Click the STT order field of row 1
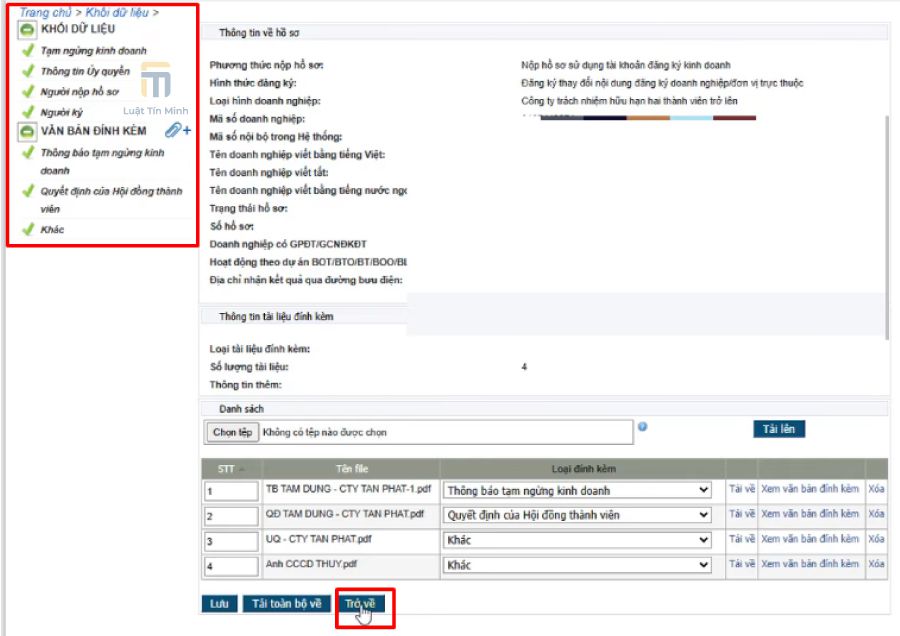This screenshot has height=636, width=900. point(231,491)
